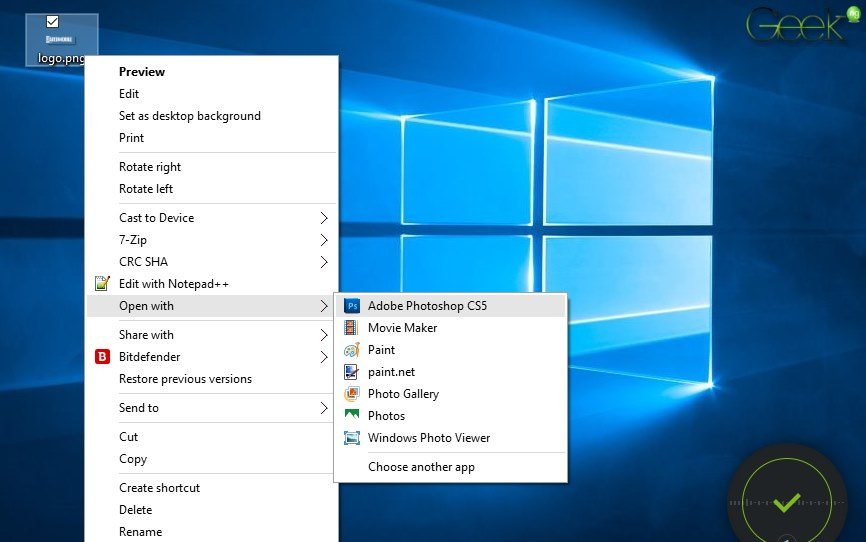
Task: Expand the Open with submenu arrow
Action: click(324, 306)
